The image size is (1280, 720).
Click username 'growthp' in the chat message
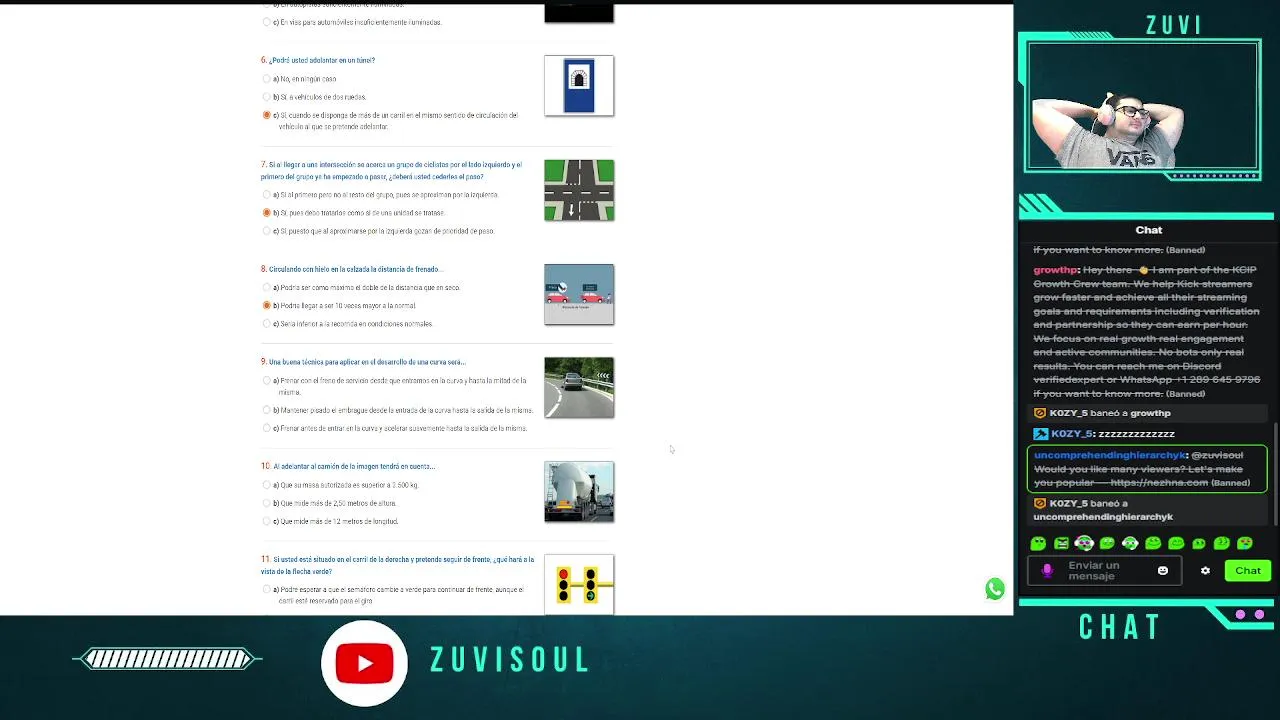[1056, 270]
